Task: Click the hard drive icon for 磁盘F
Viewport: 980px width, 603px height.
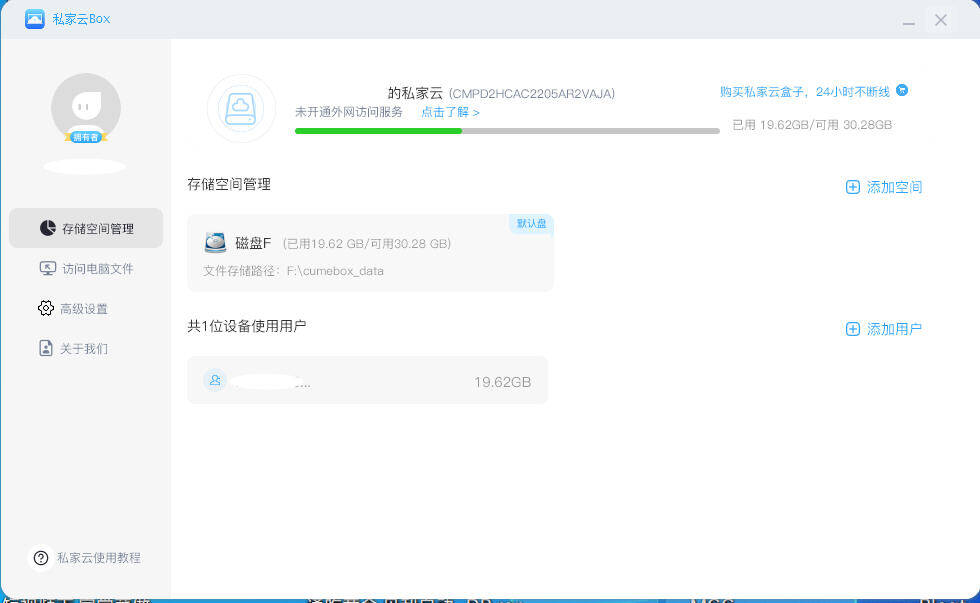Action: point(215,242)
